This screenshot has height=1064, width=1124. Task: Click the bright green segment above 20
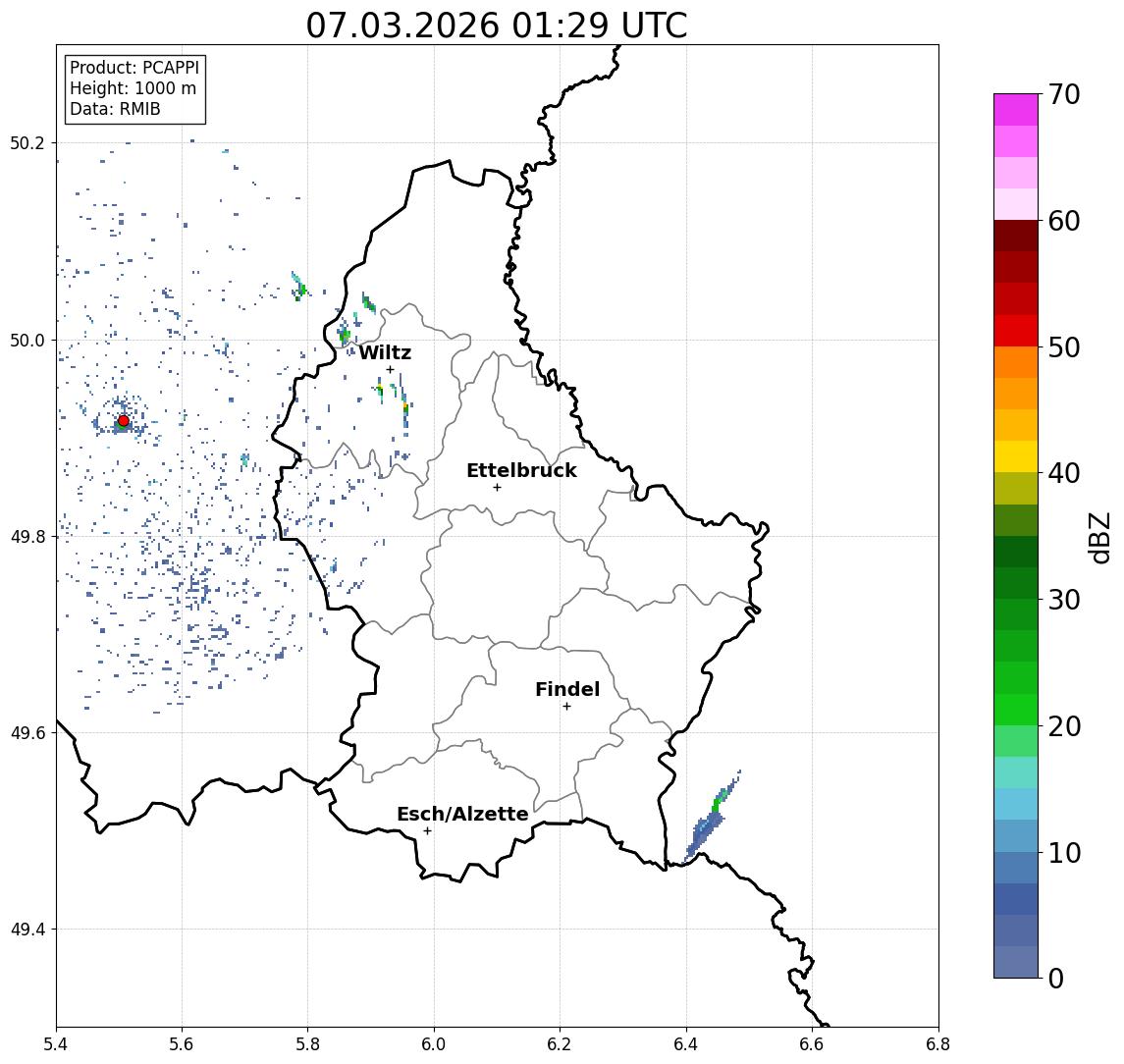pyautogui.click(x=1016, y=710)
